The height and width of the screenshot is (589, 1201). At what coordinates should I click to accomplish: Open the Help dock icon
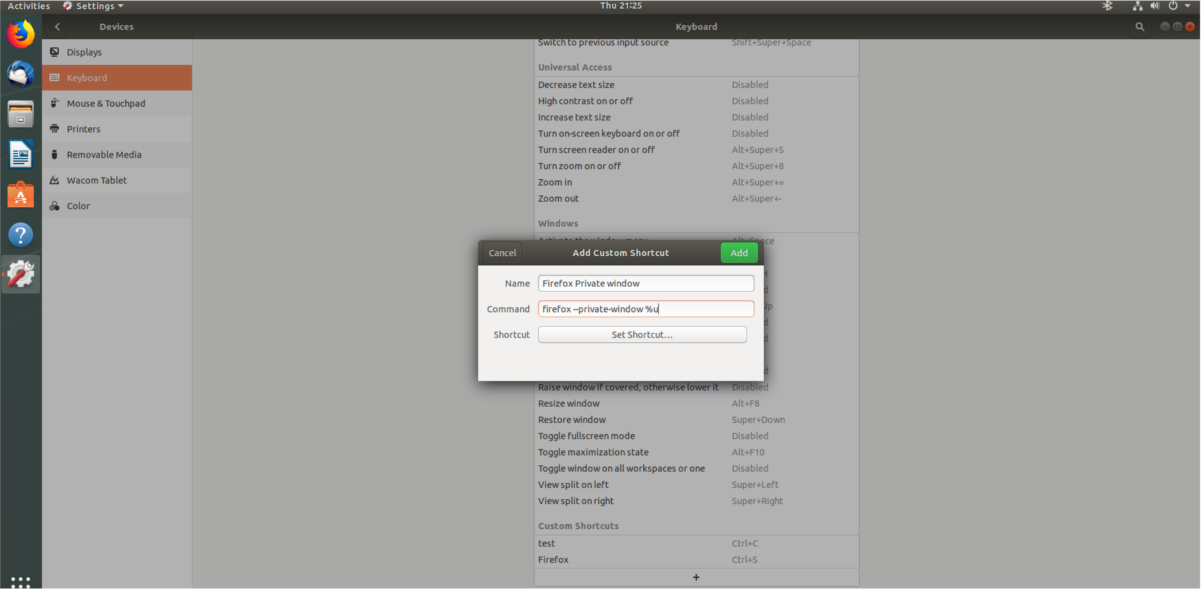[20, 235]
